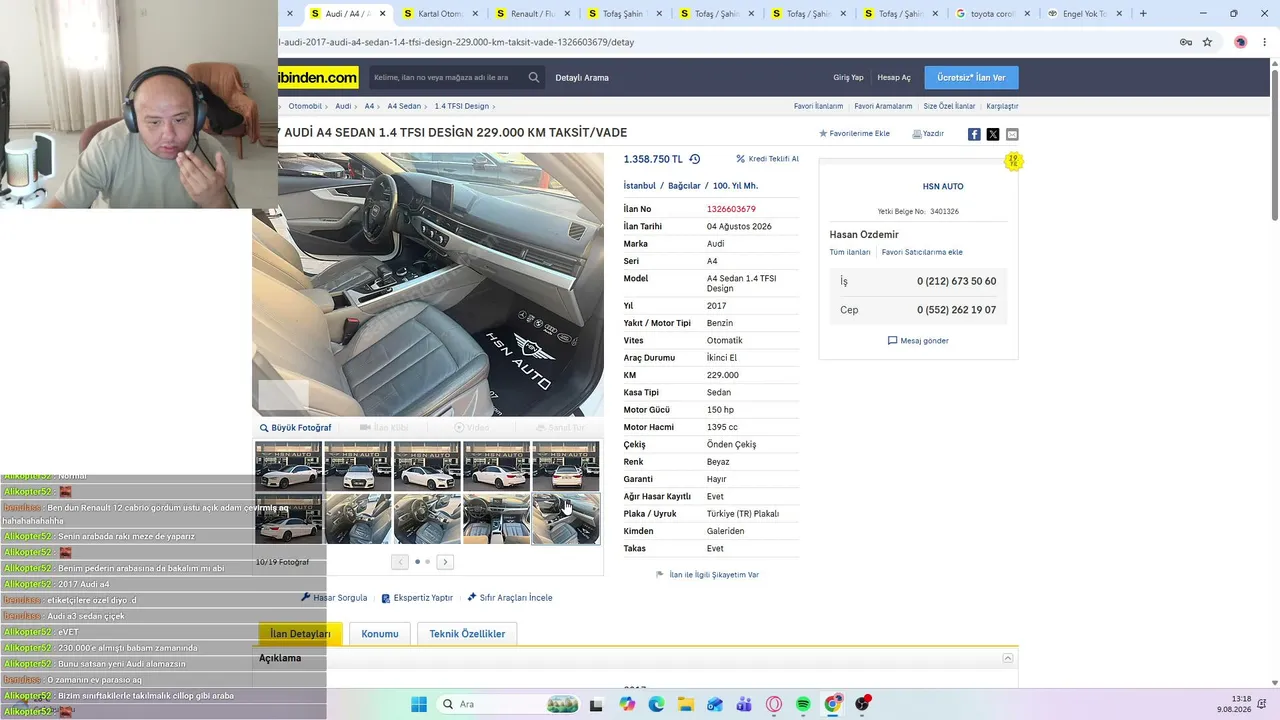The image size is (1280, 720).
Task: Open Tüm ilanları of the seller
Action: [850, 253]
